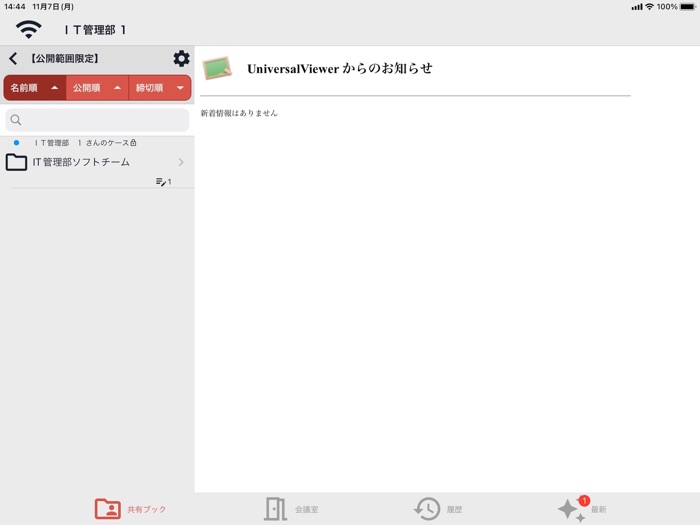Sort by 公開順 publish order

[x=97, y=88]
